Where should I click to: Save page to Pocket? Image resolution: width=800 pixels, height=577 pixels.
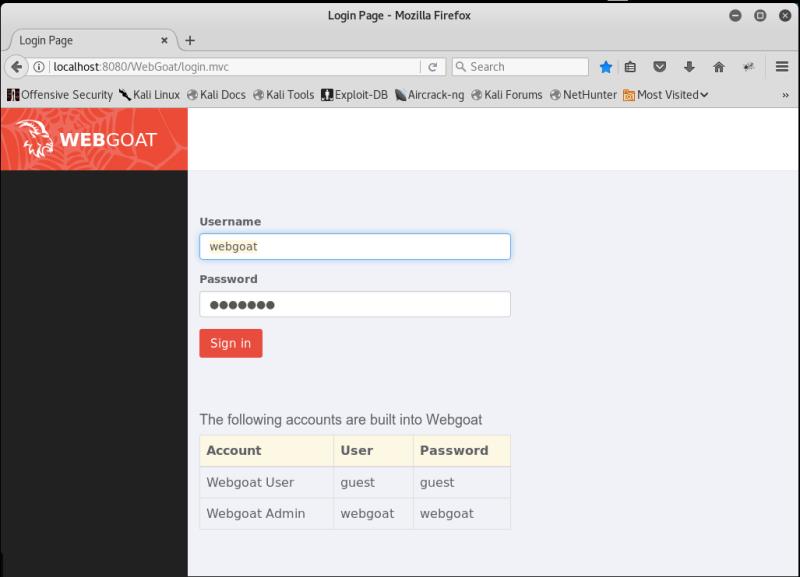(x=660, y=67)
